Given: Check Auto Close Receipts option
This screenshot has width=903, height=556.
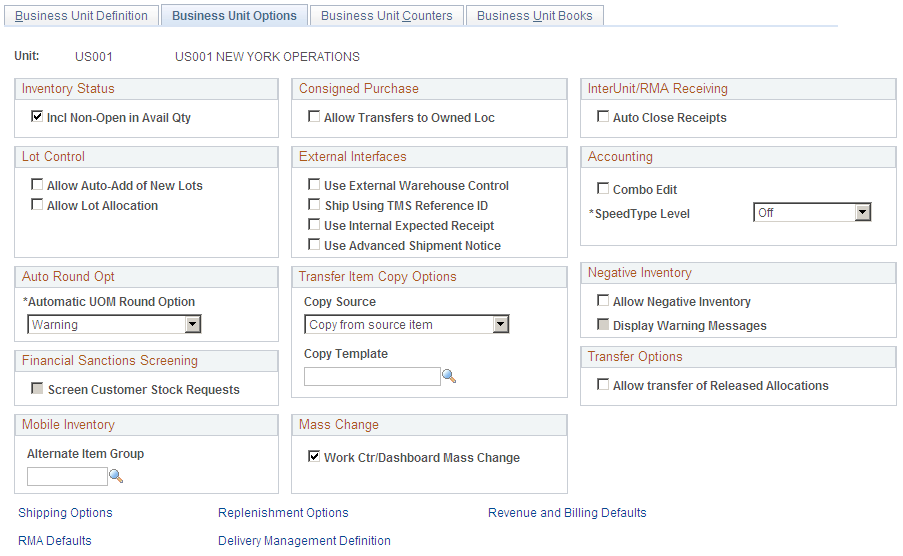Looking at the screenshot, I should point(603,116).
